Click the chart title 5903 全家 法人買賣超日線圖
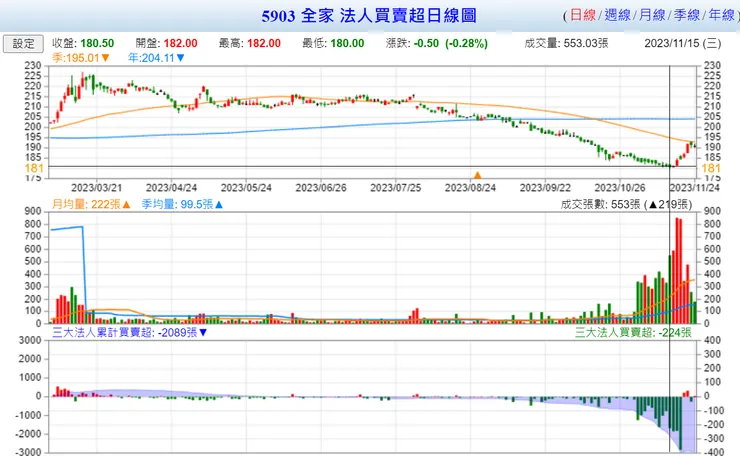Viewport: 740px width, 456px height. (x=369, y=16)
